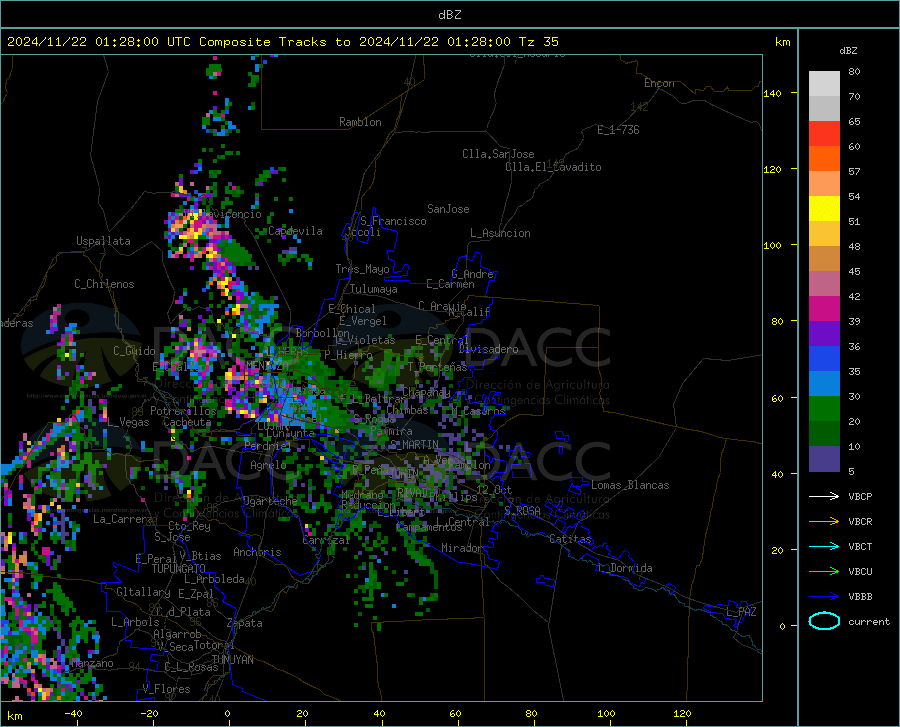Select the magenta 39 dBZ color swatch
This screenshot has height=727, width=900.
click(824, 309)
